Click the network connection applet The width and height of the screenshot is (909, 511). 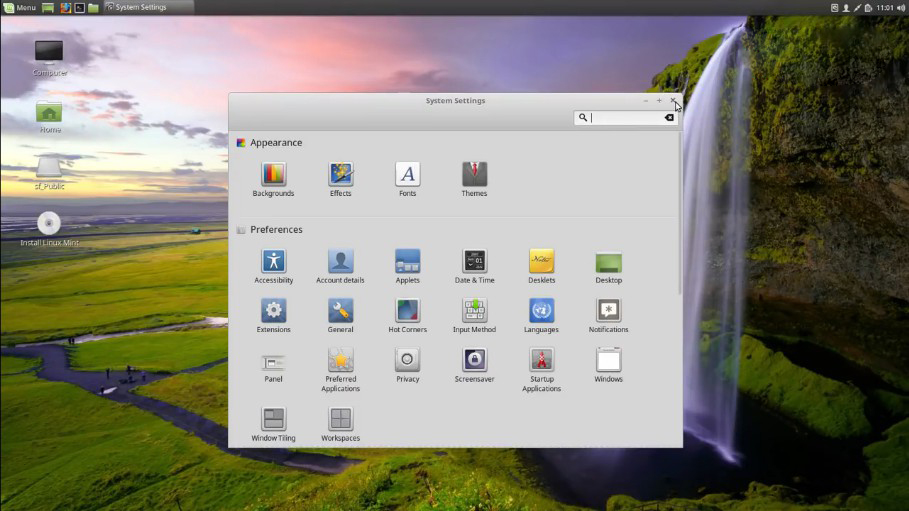[x=857, y=8]
